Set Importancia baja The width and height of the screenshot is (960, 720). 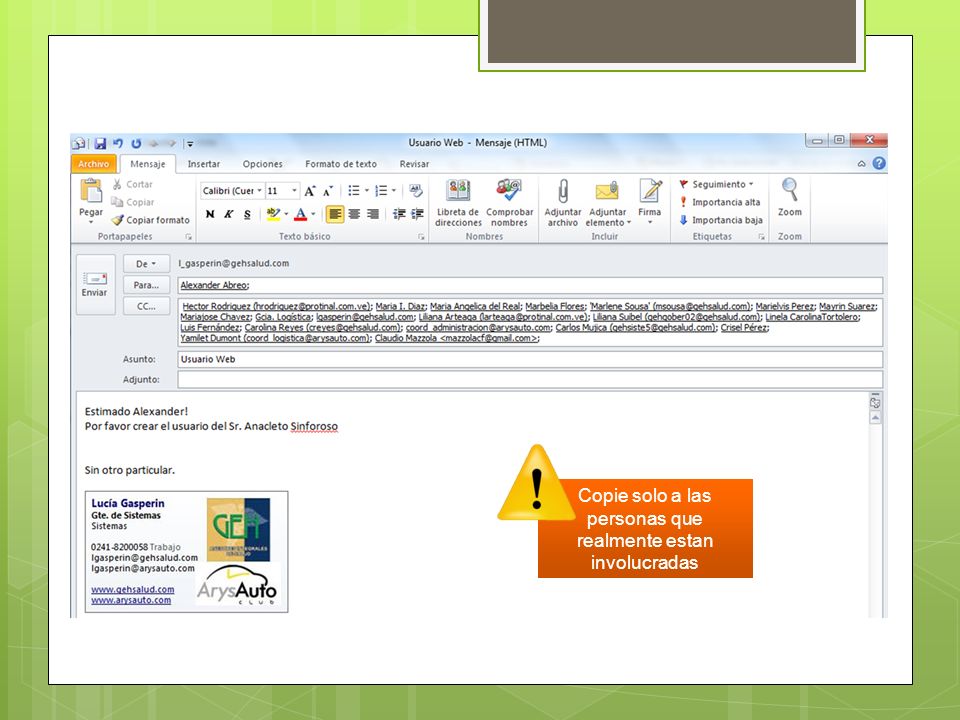pyautogui.click(x=721, y=220)
